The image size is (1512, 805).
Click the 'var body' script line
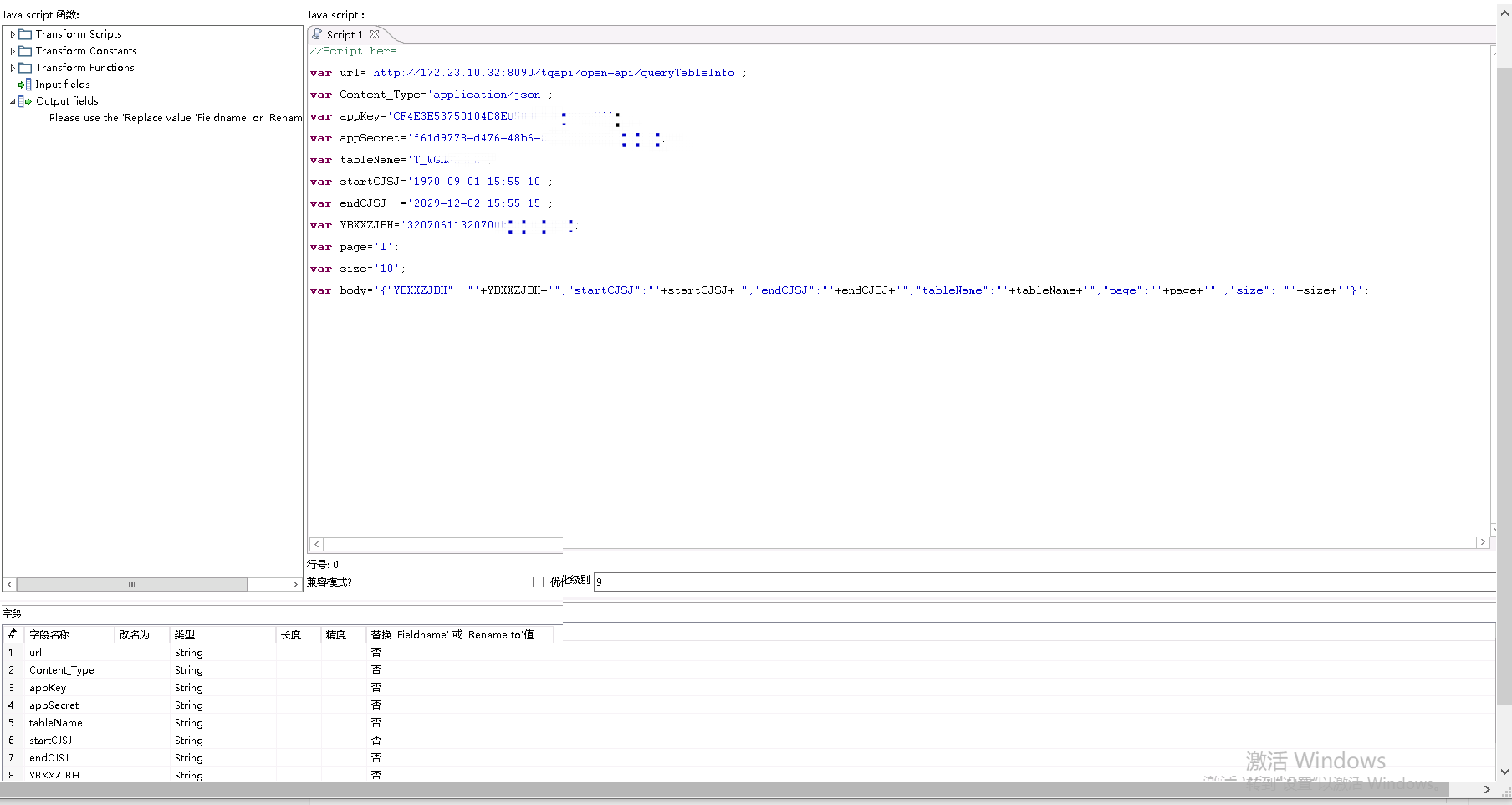coord(839,290)
